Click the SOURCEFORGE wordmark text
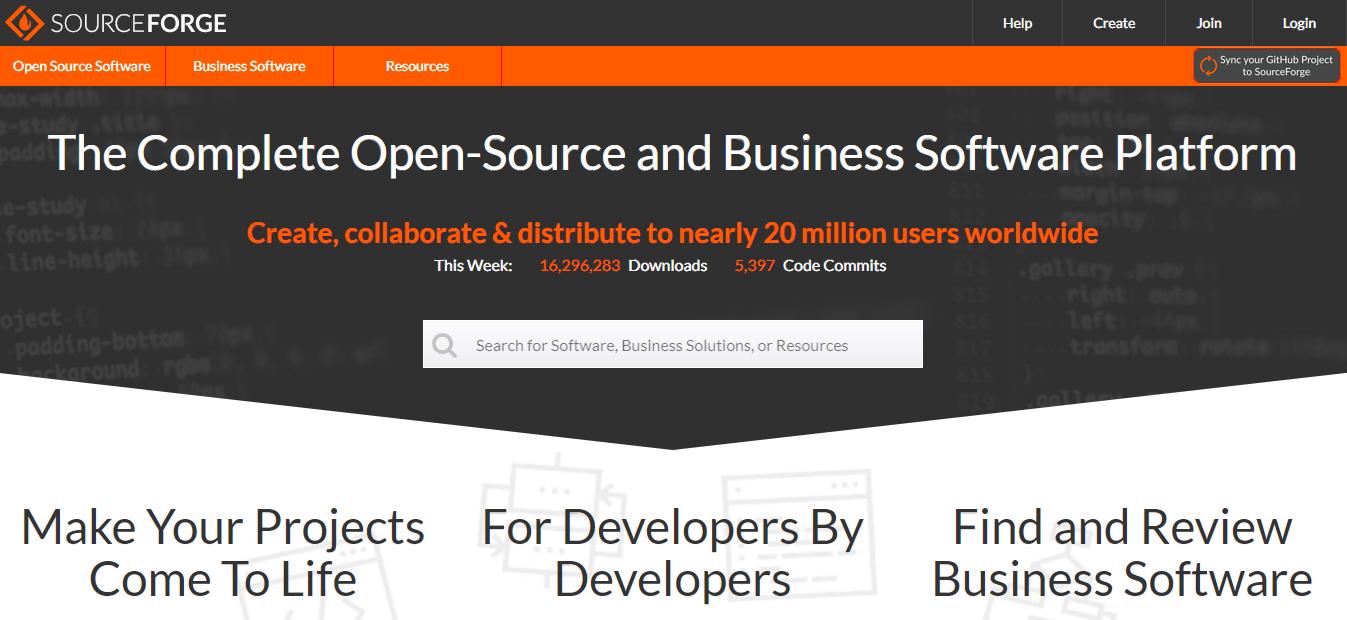The image size is (1347, 620). coord(138,22)
